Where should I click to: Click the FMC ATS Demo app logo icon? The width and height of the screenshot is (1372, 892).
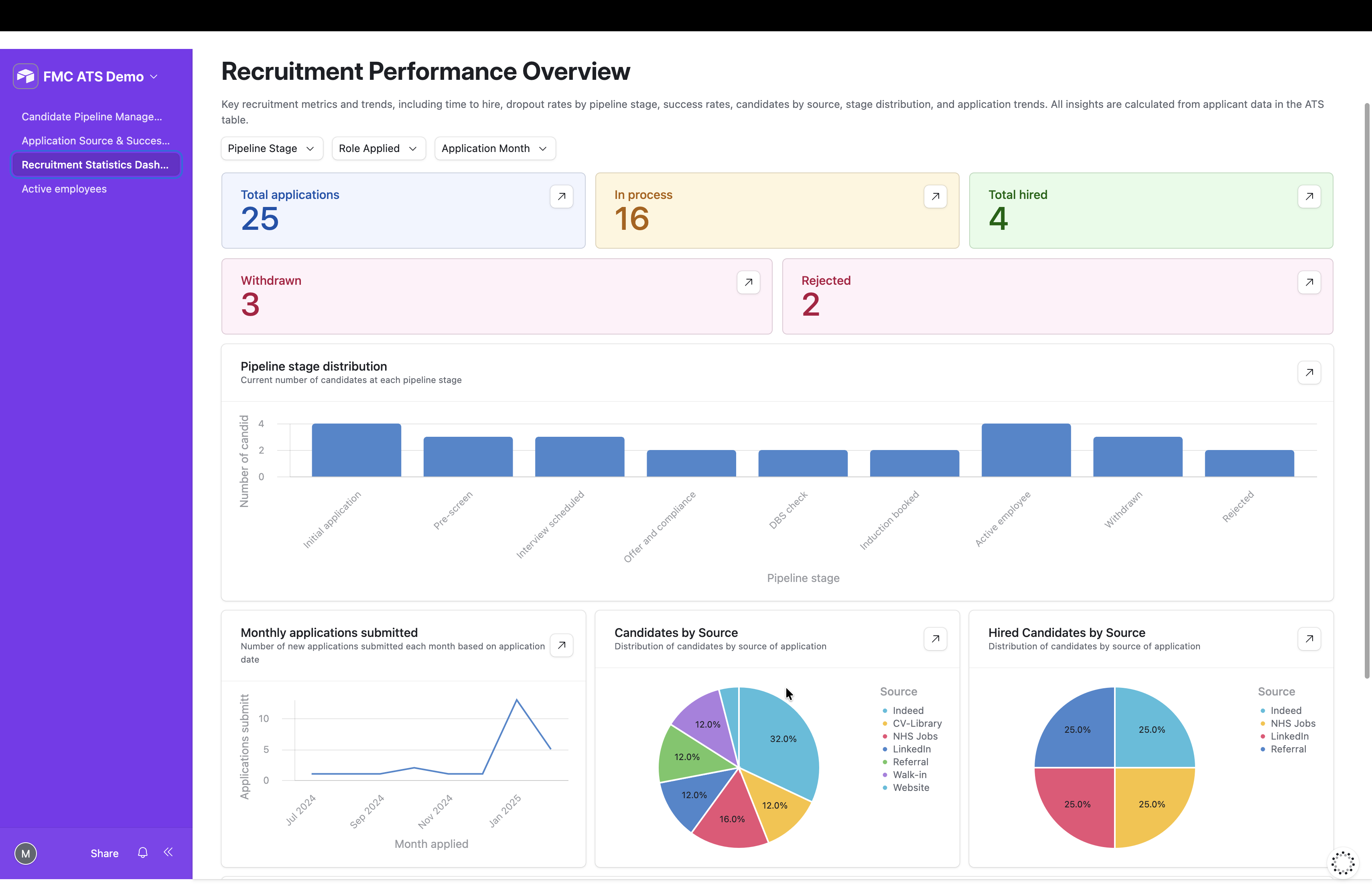coord(25,76)
